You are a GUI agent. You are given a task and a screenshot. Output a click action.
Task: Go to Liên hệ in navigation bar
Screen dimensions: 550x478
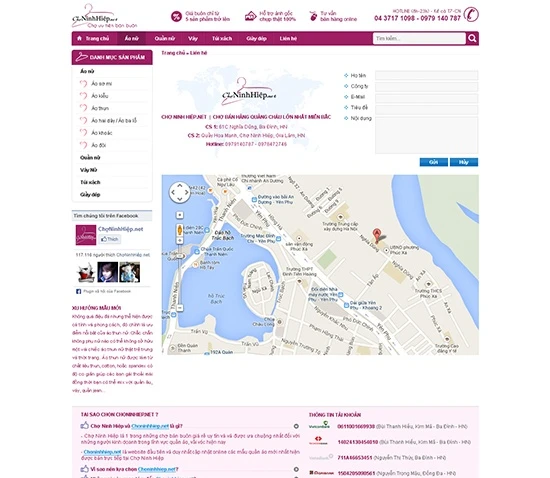pyautogui.click(x=288, y=38)
